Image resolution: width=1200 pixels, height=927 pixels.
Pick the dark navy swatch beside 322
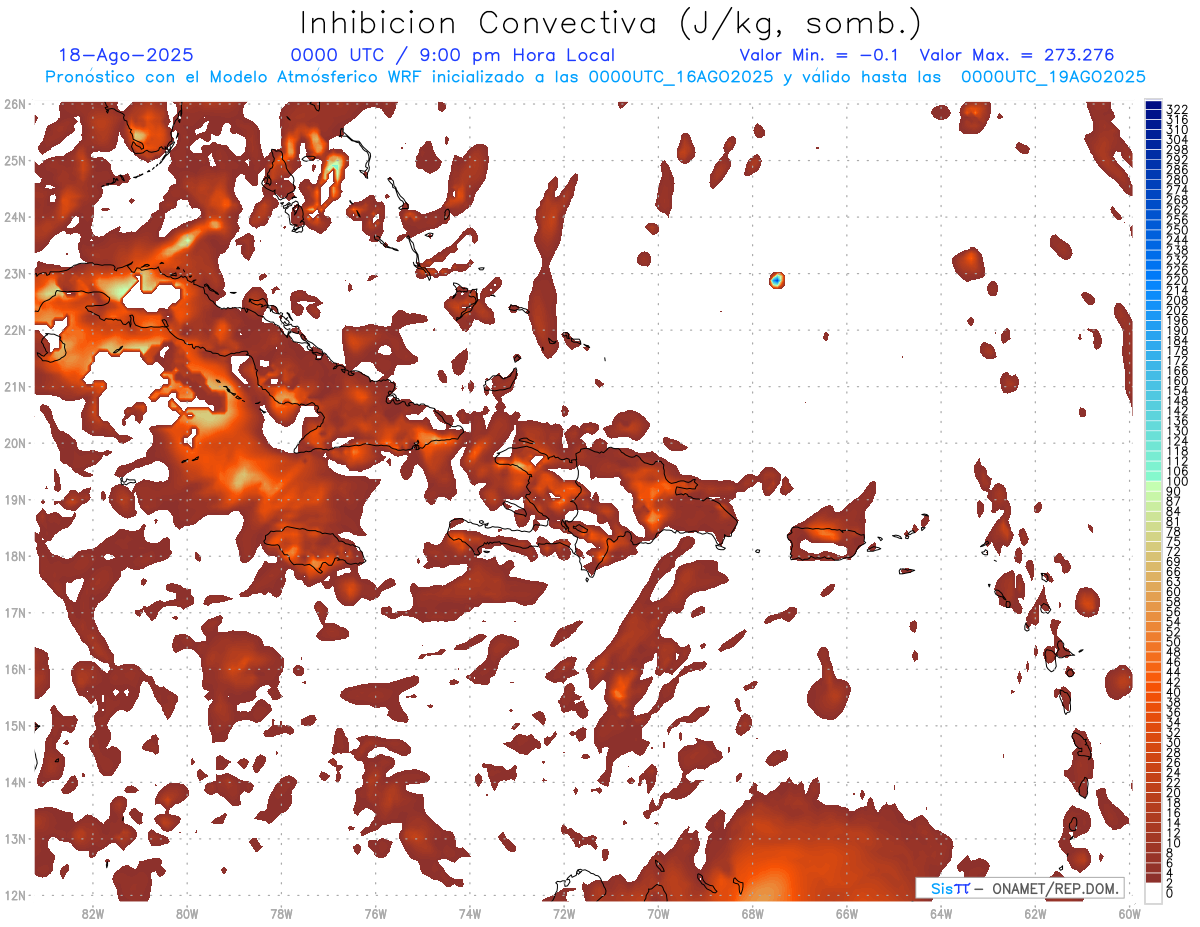coord(1153,105)
